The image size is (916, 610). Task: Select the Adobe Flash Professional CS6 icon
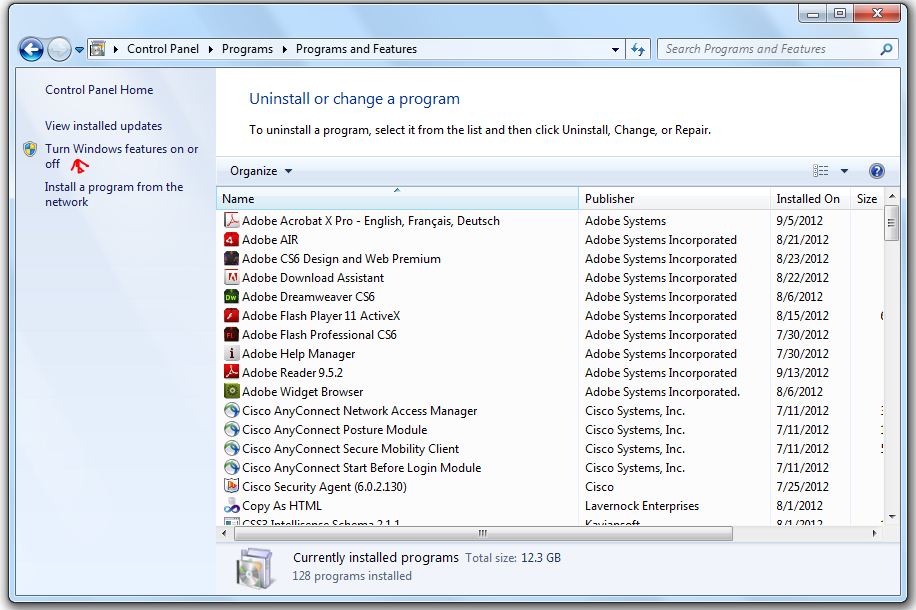[232, 334]
